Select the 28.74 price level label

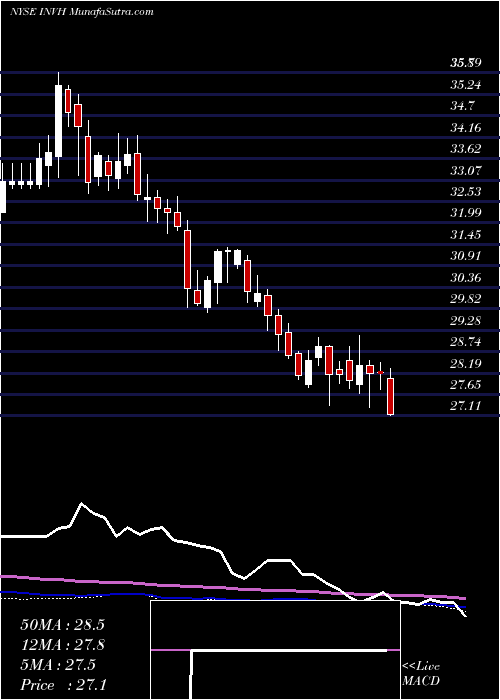[x=466, y=342]
